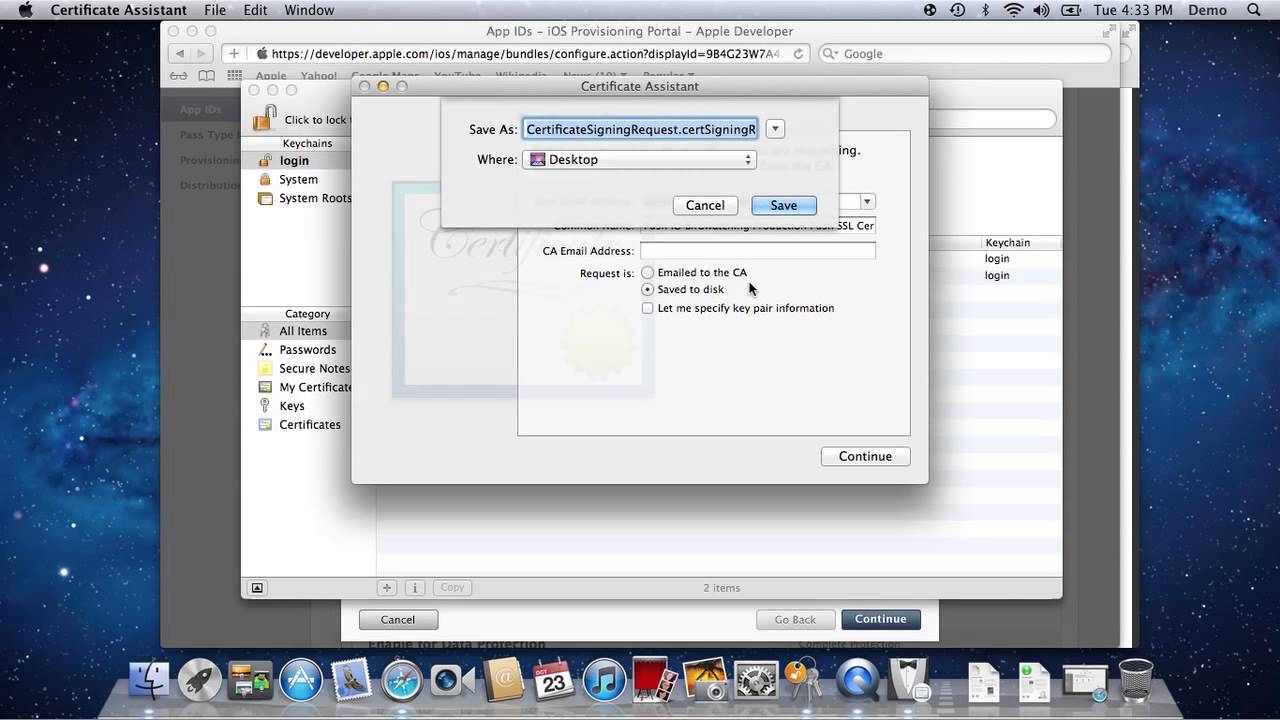Click Save in the save sheet
Screen dimensions: 1280x720
coord(784,205)
